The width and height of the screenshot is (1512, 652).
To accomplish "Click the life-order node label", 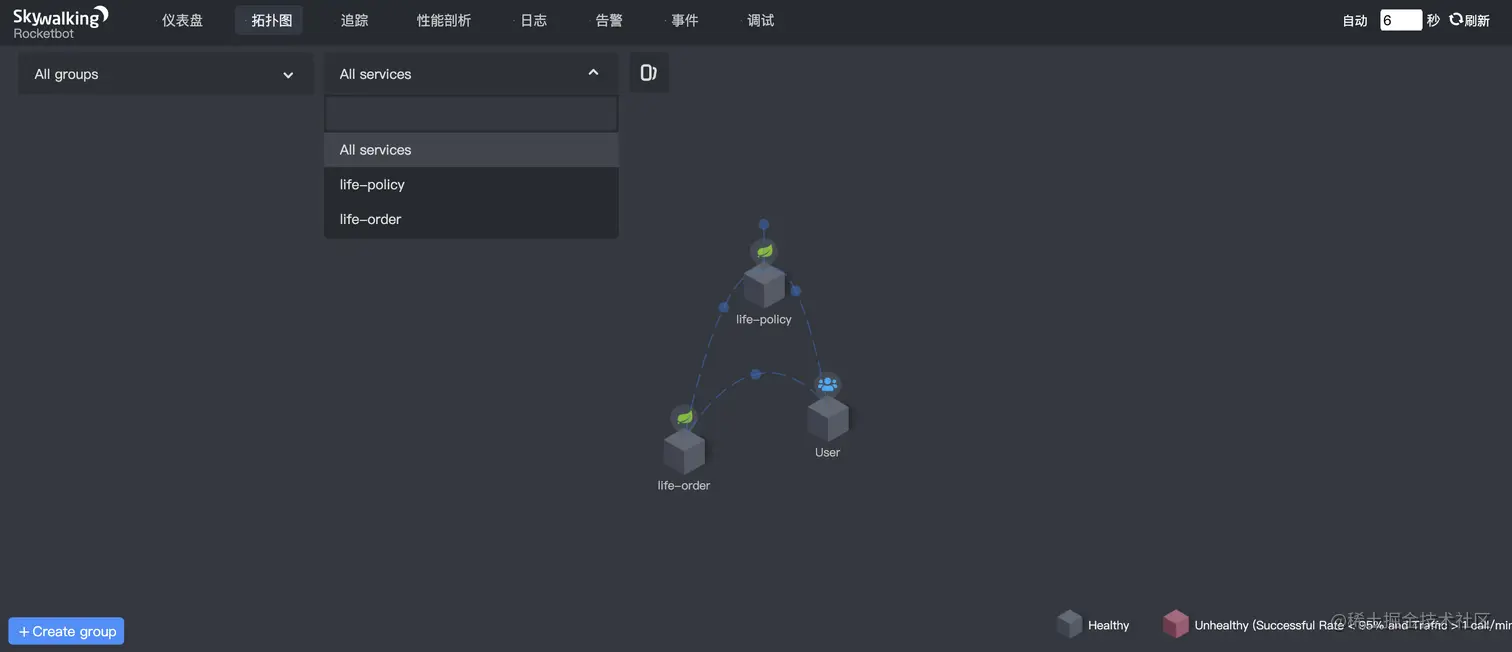I will tap(684, 485).
